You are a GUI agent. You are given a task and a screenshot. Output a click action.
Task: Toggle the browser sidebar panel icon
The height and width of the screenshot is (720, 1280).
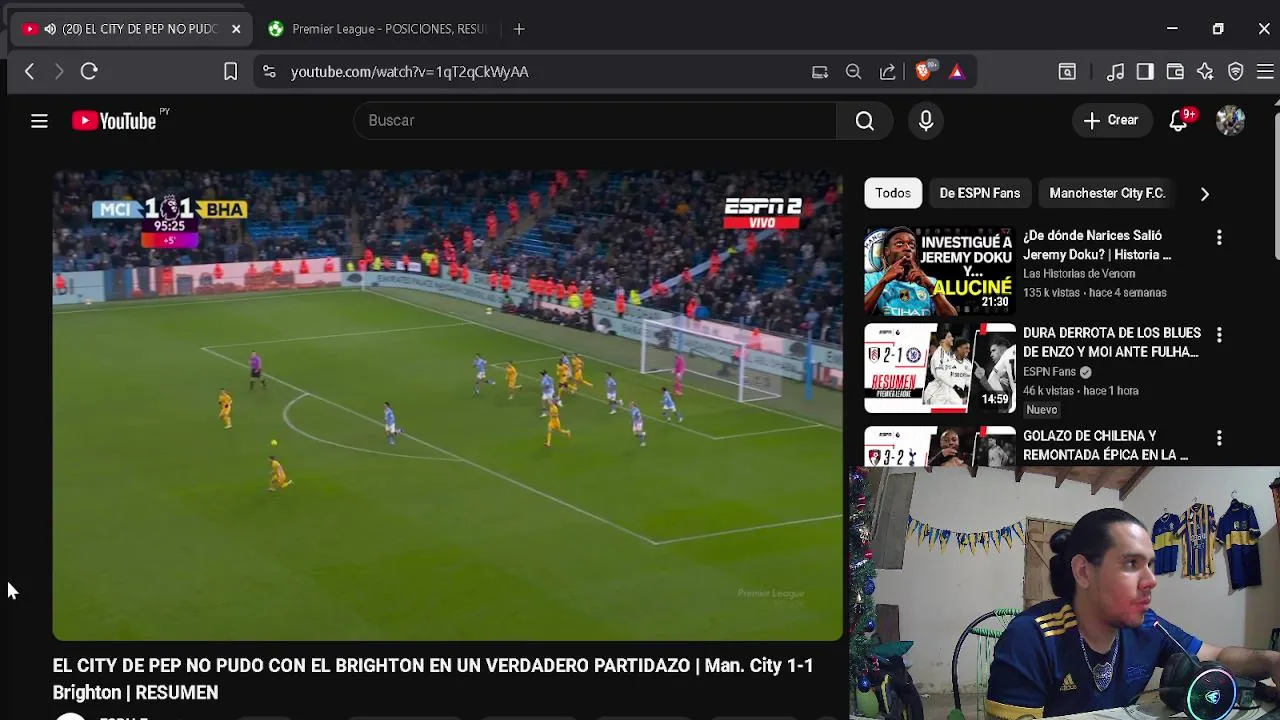click(1145, 72)
